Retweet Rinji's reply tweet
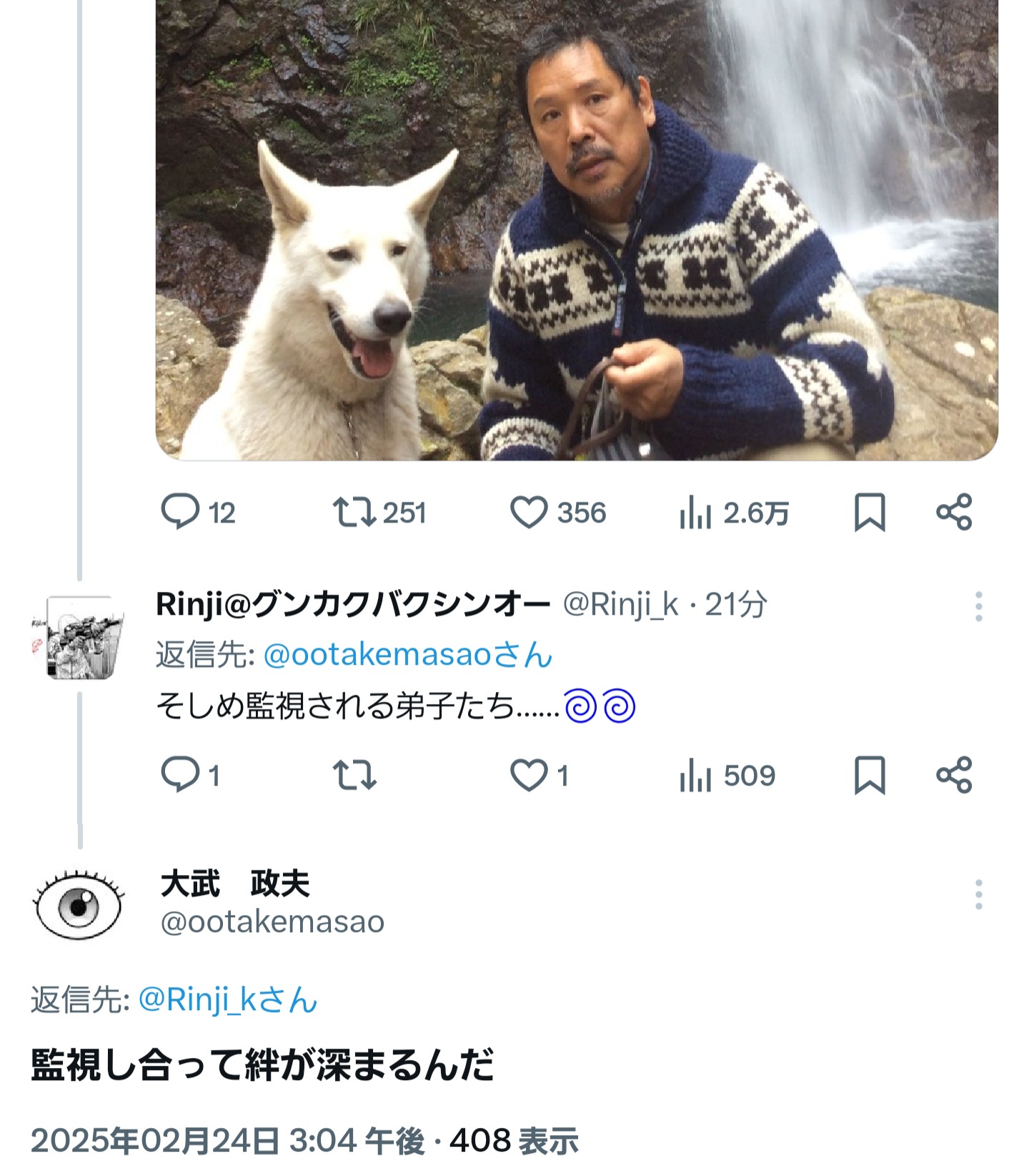The image size is (1029, 1176). coord(354,775)
